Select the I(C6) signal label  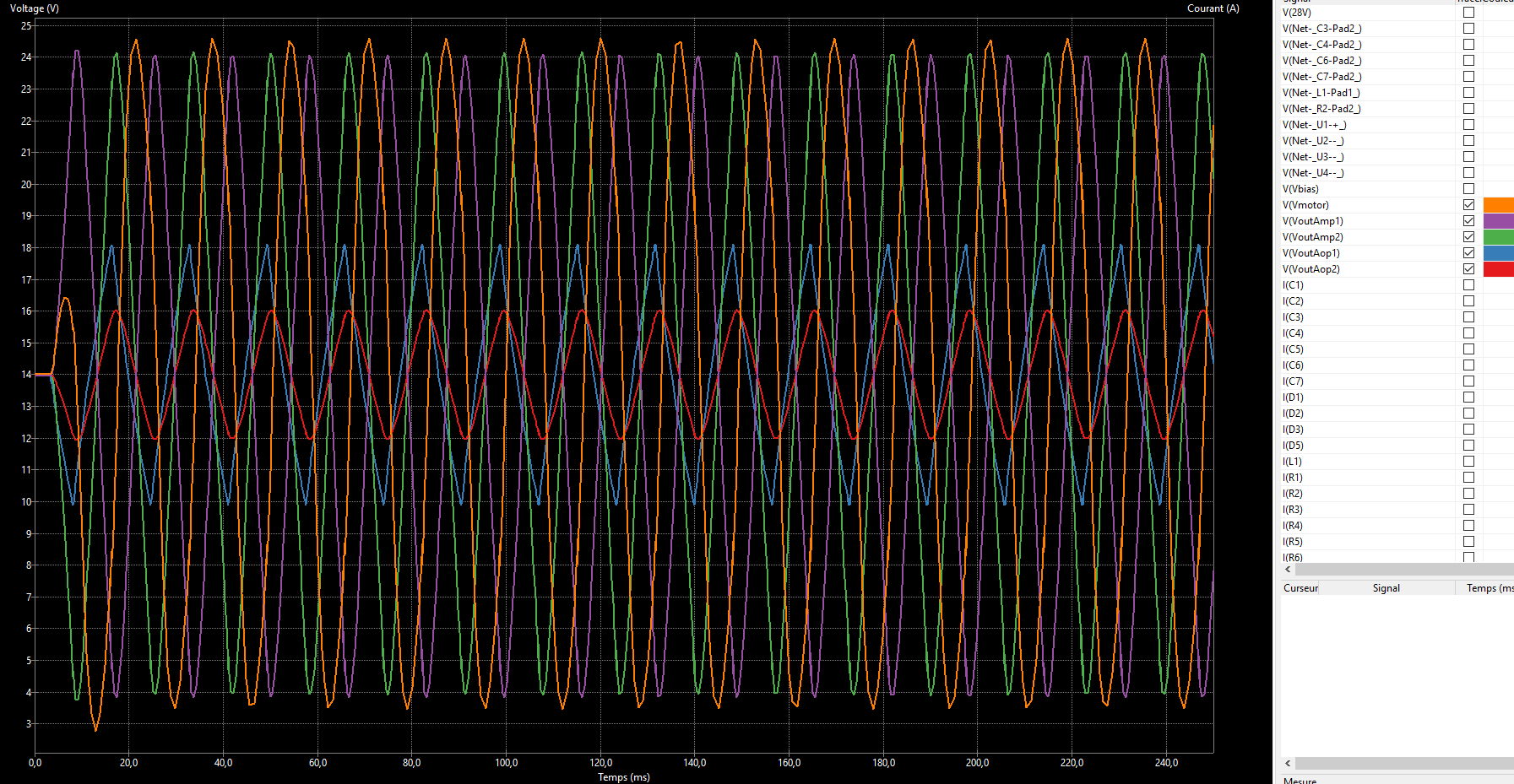tap(1293, 365)
